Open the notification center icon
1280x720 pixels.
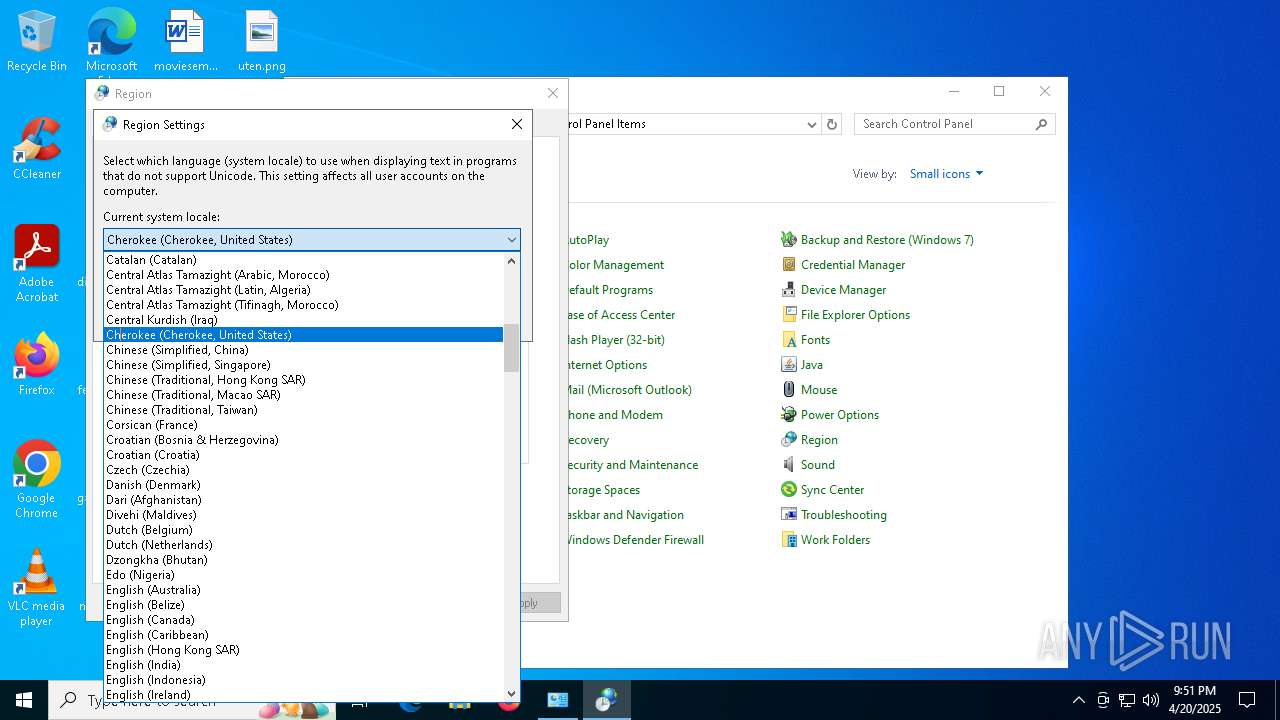(1247, 700)
